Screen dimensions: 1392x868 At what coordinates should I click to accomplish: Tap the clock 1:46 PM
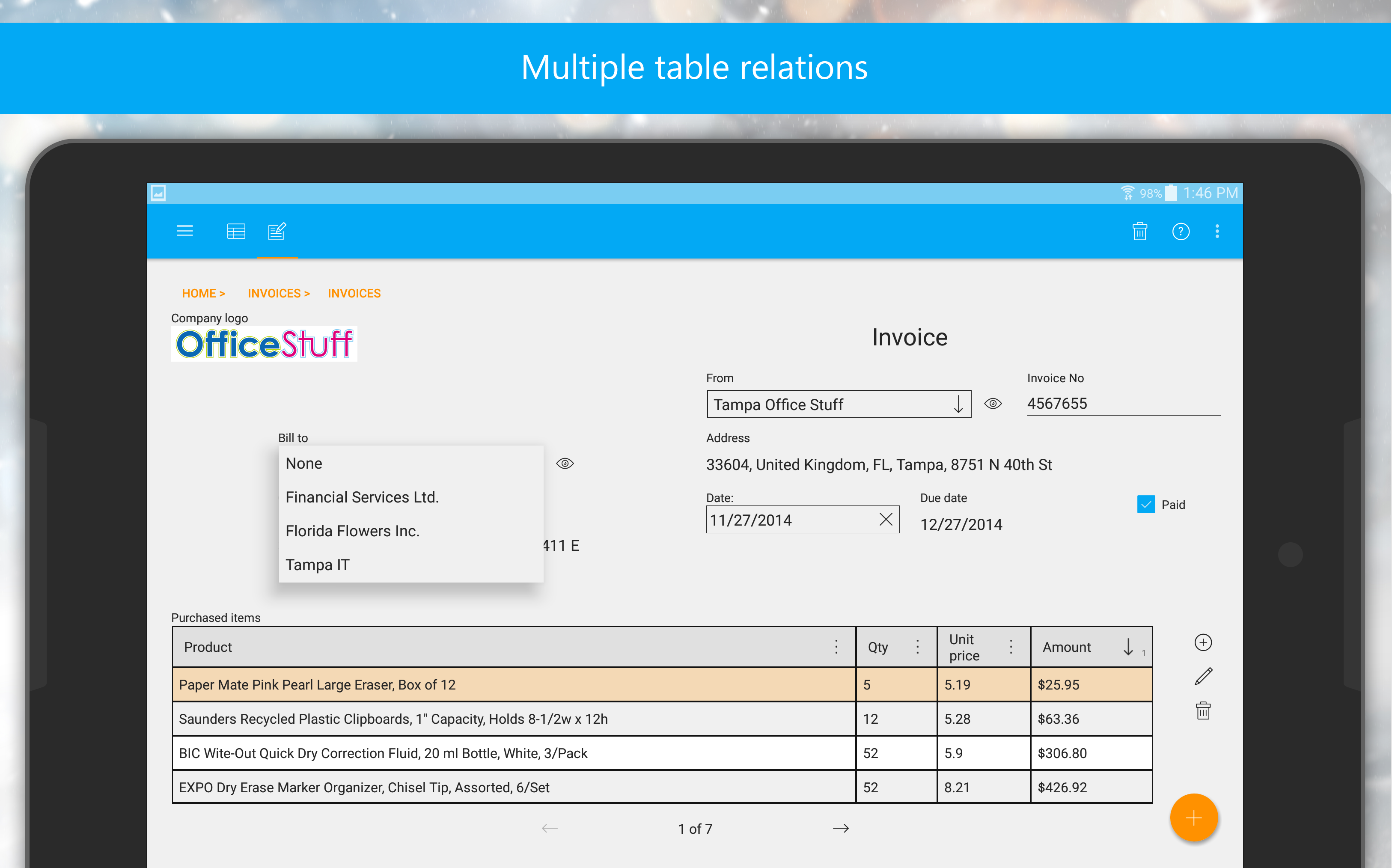point(1211,193)
